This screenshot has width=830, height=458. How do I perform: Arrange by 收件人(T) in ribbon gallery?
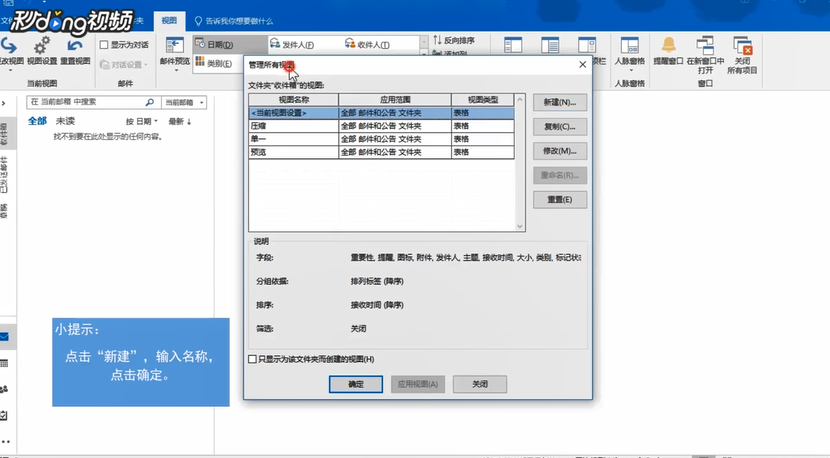tap(381, 44)
